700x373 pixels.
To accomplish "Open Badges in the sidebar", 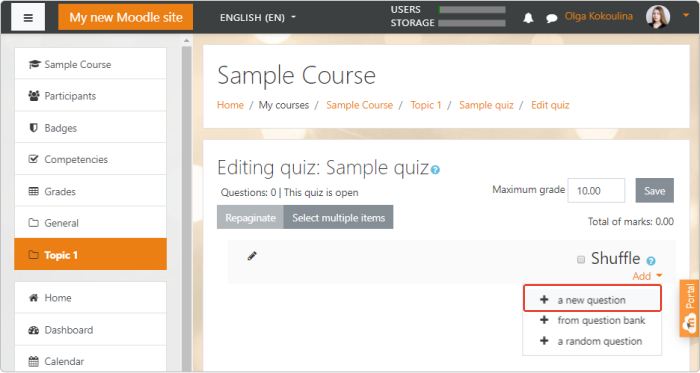I will (90, 128).
